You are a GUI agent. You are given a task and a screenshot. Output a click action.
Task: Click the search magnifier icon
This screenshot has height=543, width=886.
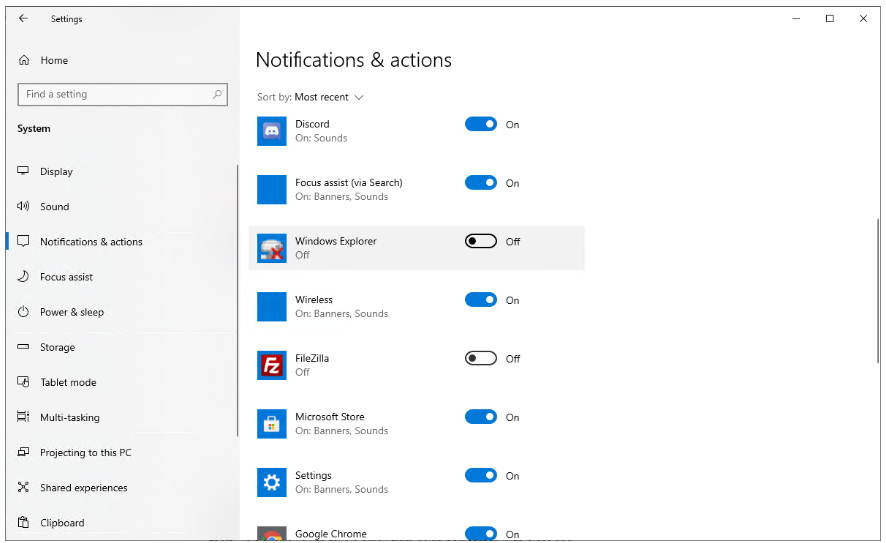coord(217,94)
